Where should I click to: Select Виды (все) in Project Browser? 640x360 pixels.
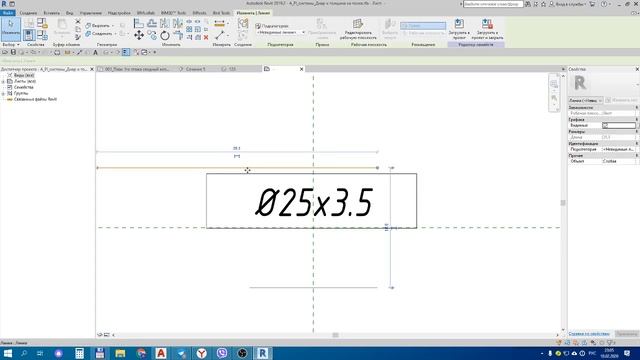click(x=24, y=76)
